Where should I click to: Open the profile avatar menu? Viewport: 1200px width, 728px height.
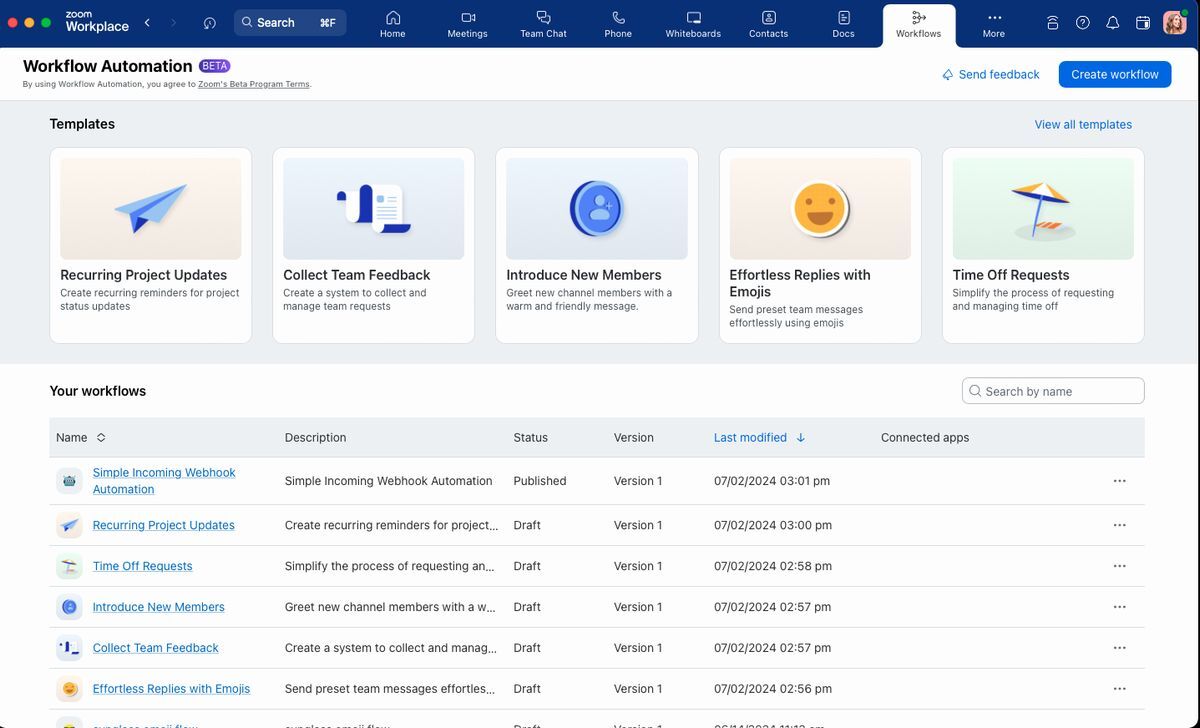coord(1175,22)
